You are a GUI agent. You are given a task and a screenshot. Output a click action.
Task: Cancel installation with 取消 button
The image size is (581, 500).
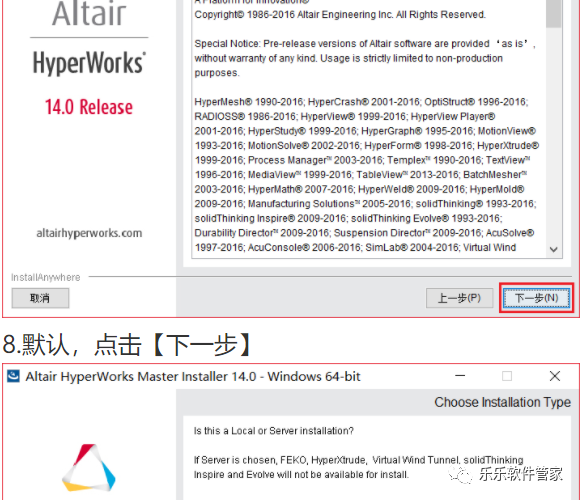coord(40,298)
